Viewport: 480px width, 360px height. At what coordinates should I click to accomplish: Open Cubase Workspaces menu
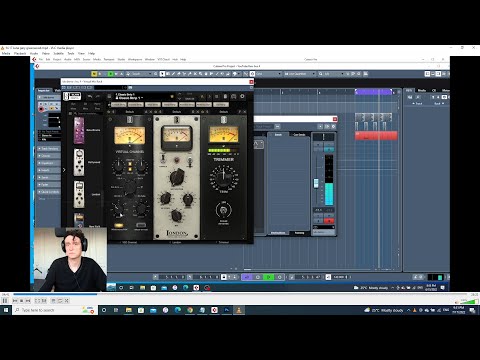[x=135, y=59]
